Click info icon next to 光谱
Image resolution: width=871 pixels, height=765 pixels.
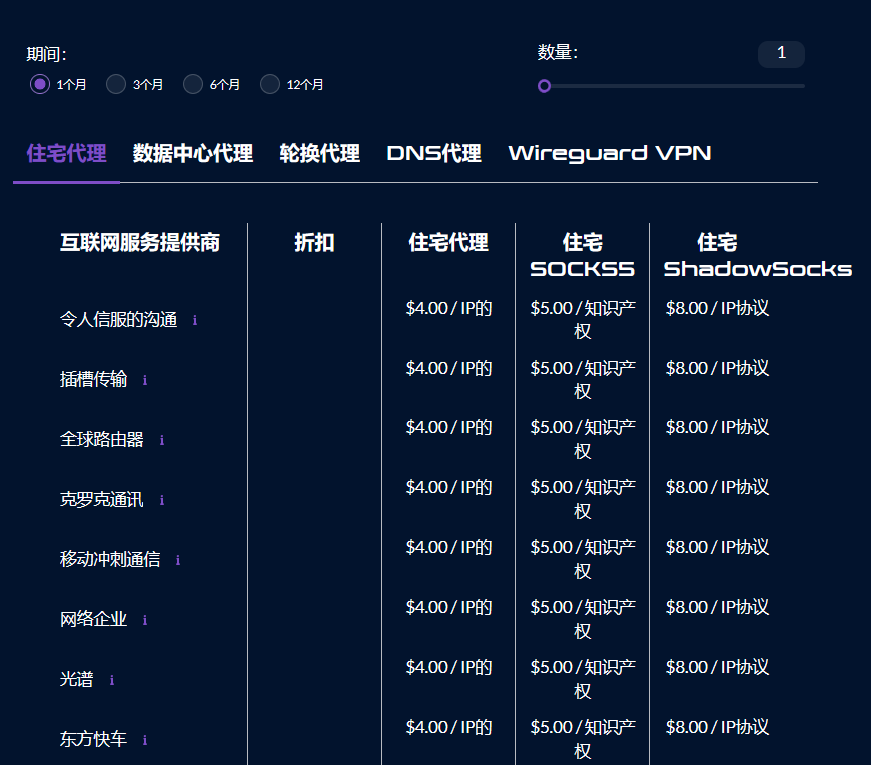click(x=112, y=680)
